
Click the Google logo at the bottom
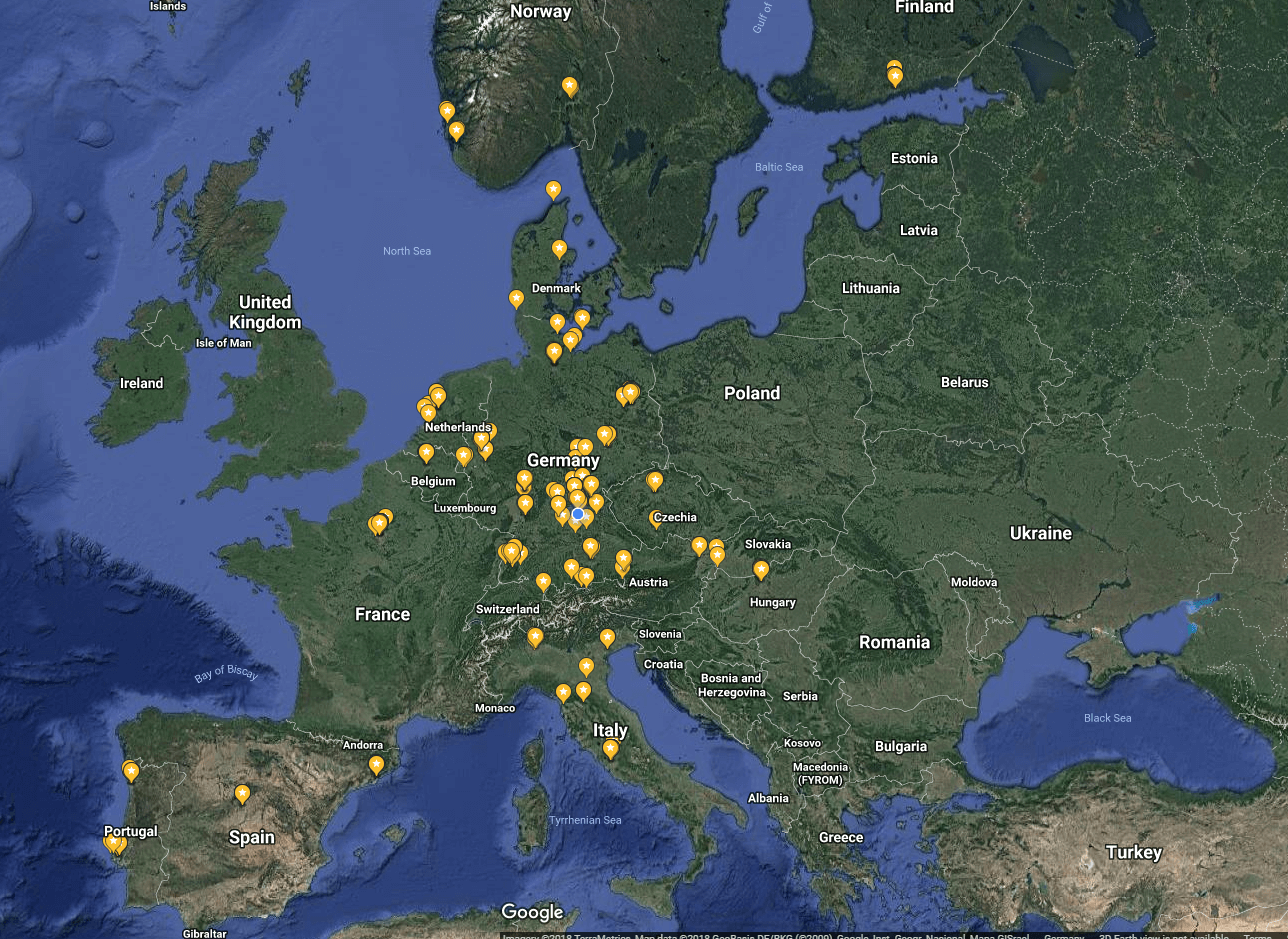tap(532, 912)
